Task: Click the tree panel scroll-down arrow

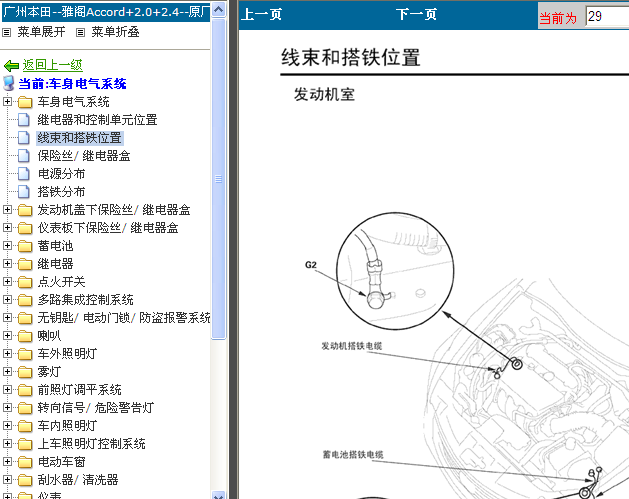Action: pyautogui.click(x=218, y=495)
